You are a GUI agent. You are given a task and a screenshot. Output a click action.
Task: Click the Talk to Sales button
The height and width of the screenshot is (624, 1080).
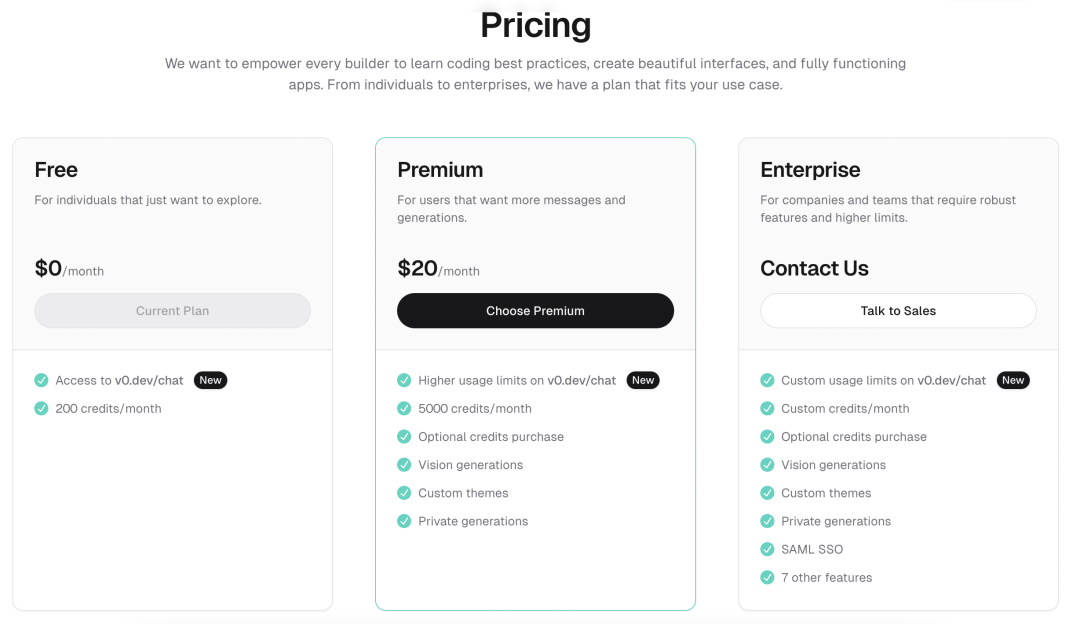pyautogui.click(x=898, y=311)
